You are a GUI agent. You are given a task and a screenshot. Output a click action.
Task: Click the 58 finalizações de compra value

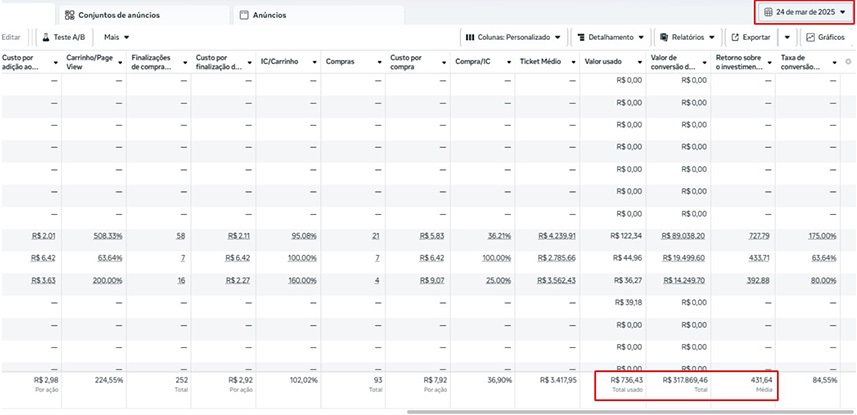coord(180,236)
